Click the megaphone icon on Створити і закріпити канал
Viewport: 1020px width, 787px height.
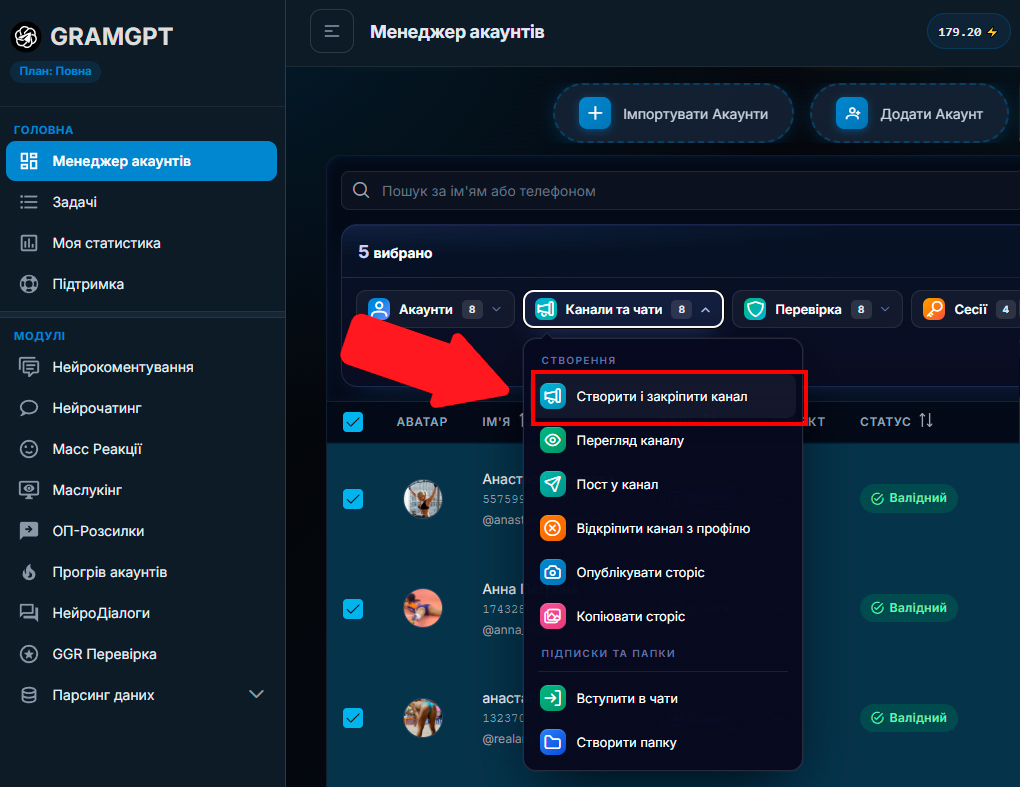[552, 396]
